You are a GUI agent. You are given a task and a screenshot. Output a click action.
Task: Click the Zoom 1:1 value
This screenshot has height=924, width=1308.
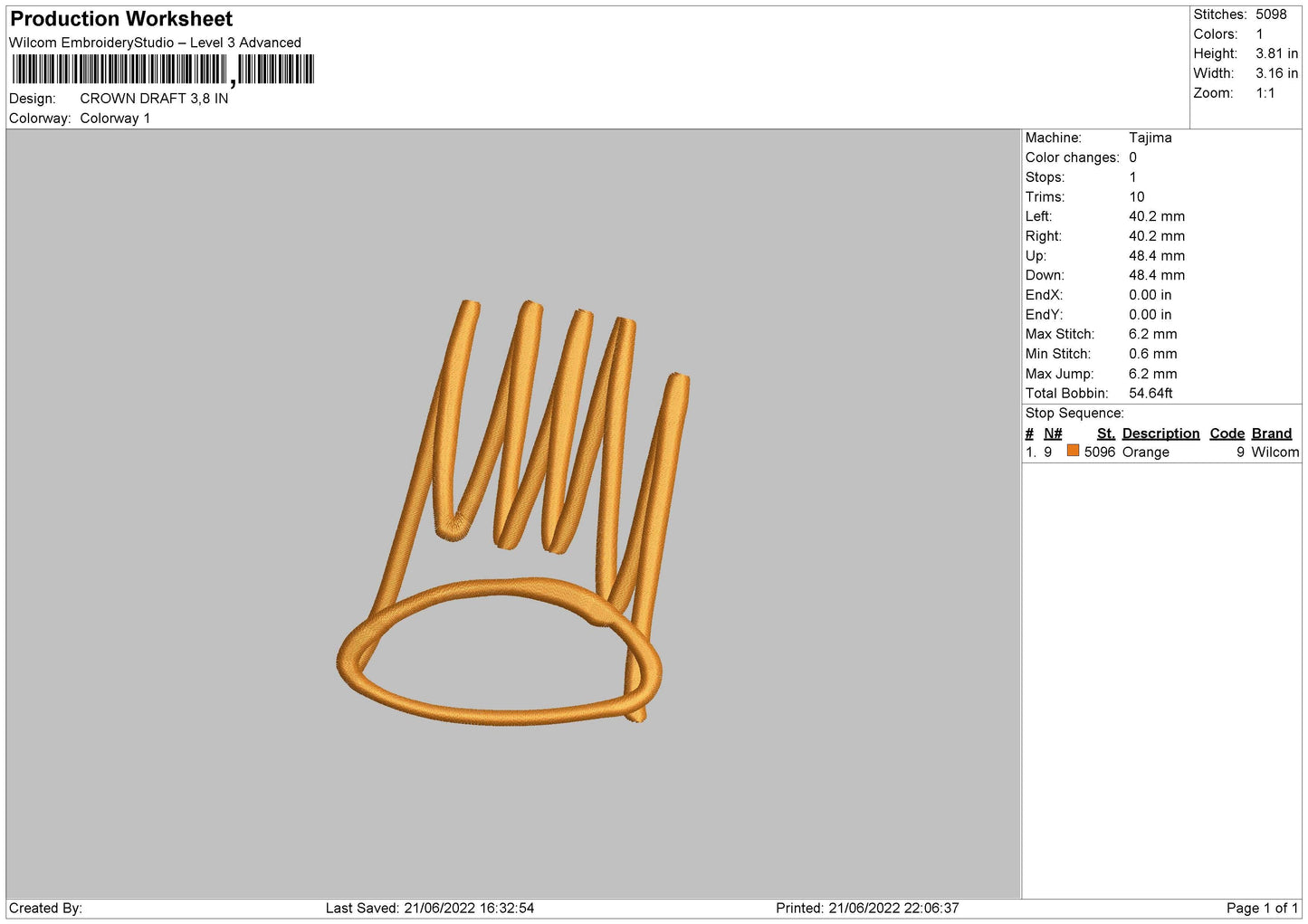pyautogui.click(x=1265, y=93)
